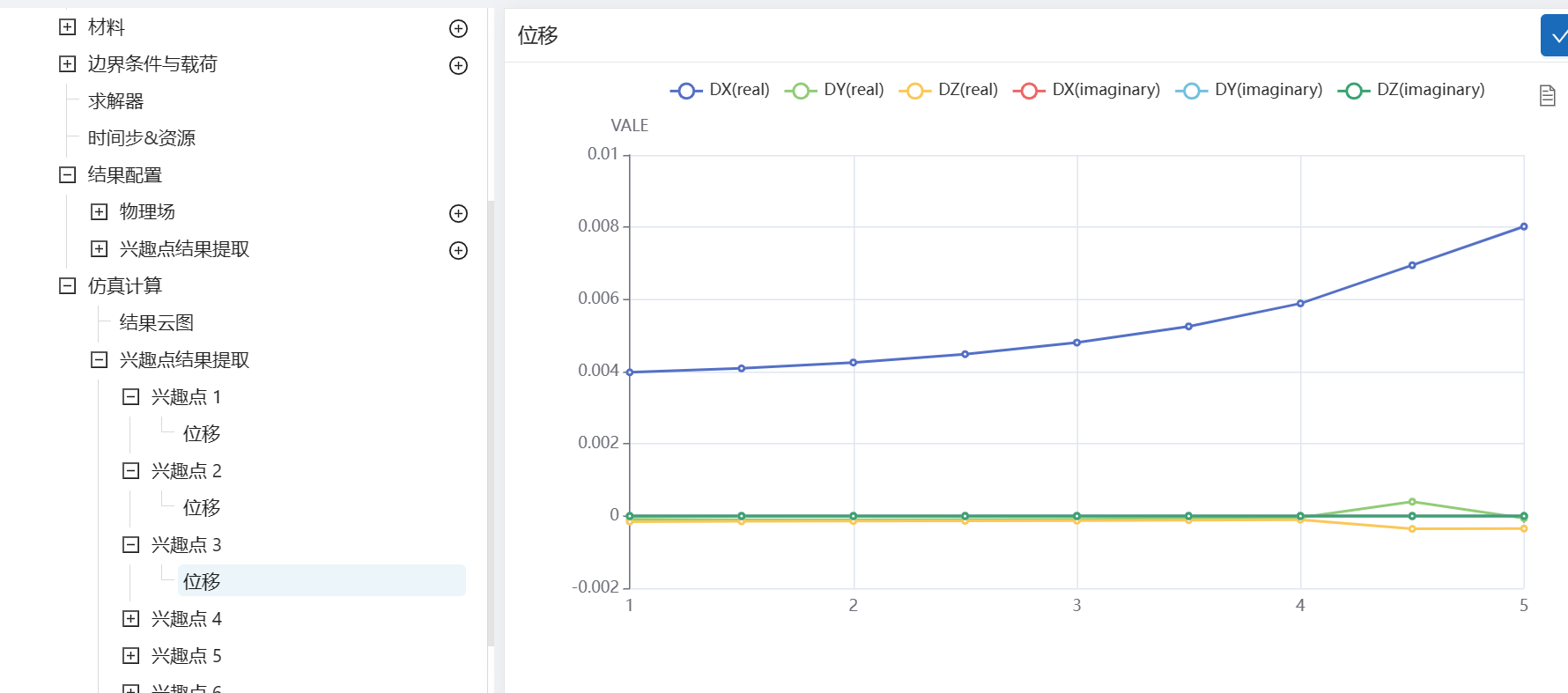Select 位移 under 兴趣点 2
Image resolution: width=1568 pixels, height=693 pixels.
[x=202, y=508]
